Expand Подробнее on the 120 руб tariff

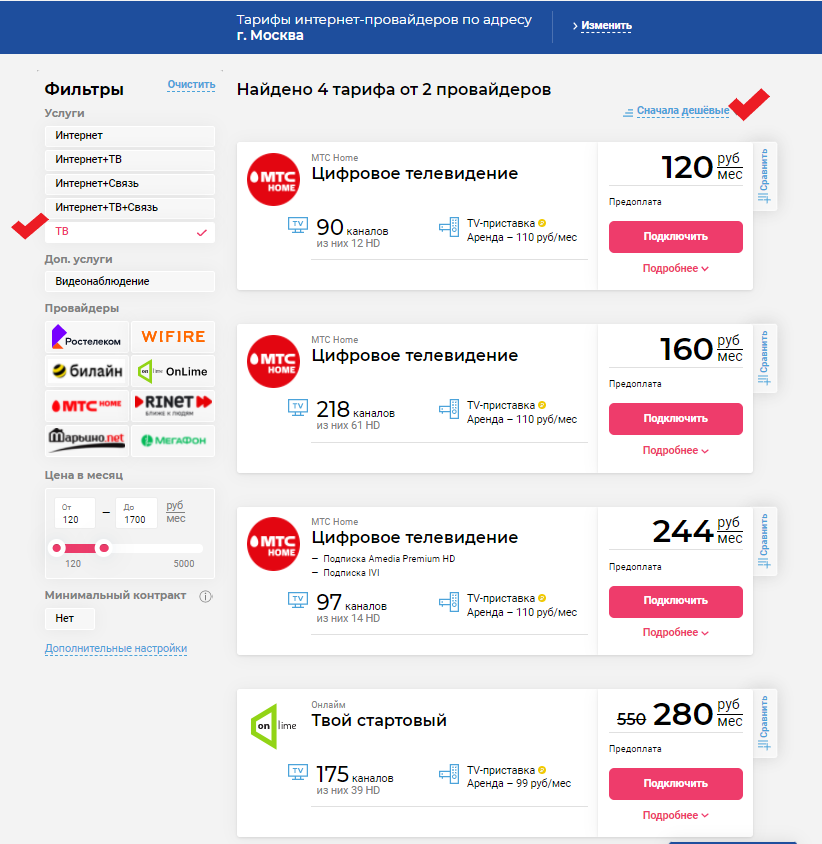[675, 268]
